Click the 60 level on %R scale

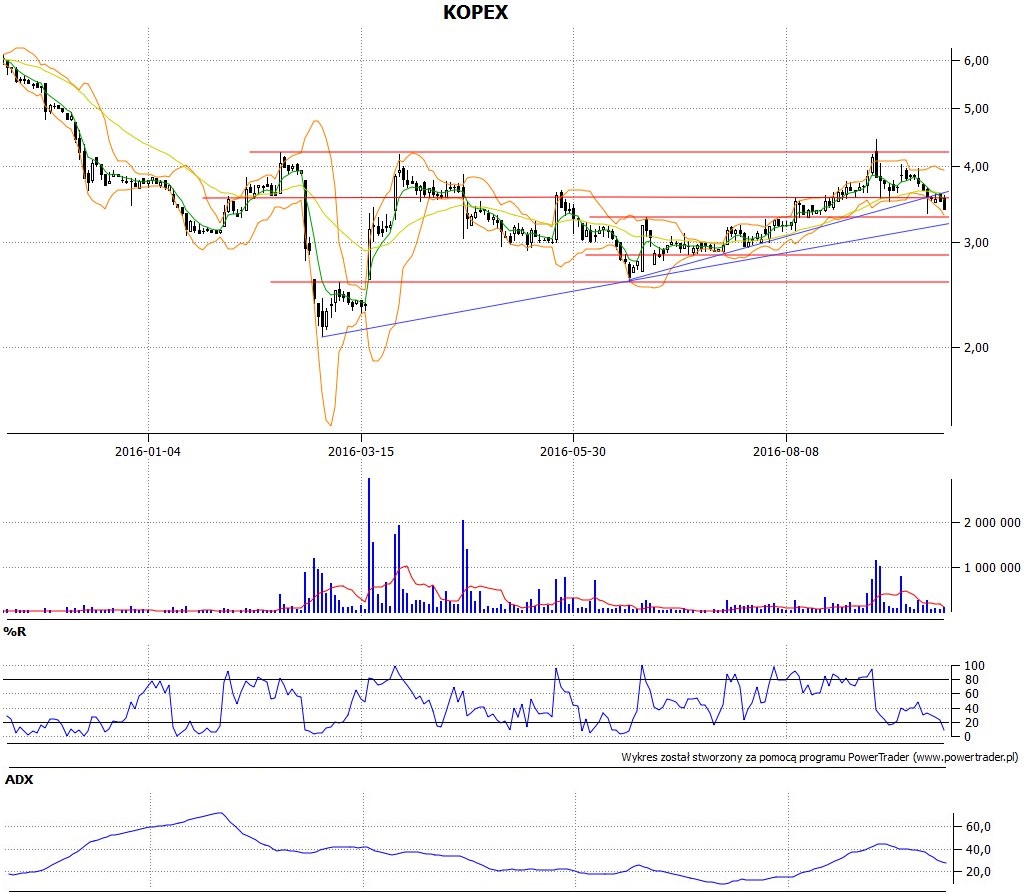coord(971,694)
